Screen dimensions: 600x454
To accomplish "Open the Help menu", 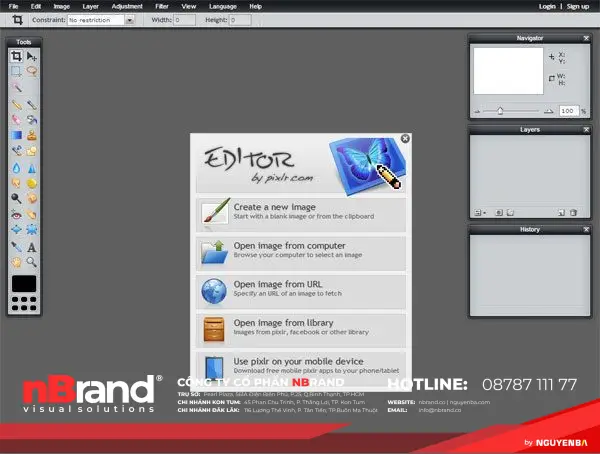I will [x=256, y=6].
